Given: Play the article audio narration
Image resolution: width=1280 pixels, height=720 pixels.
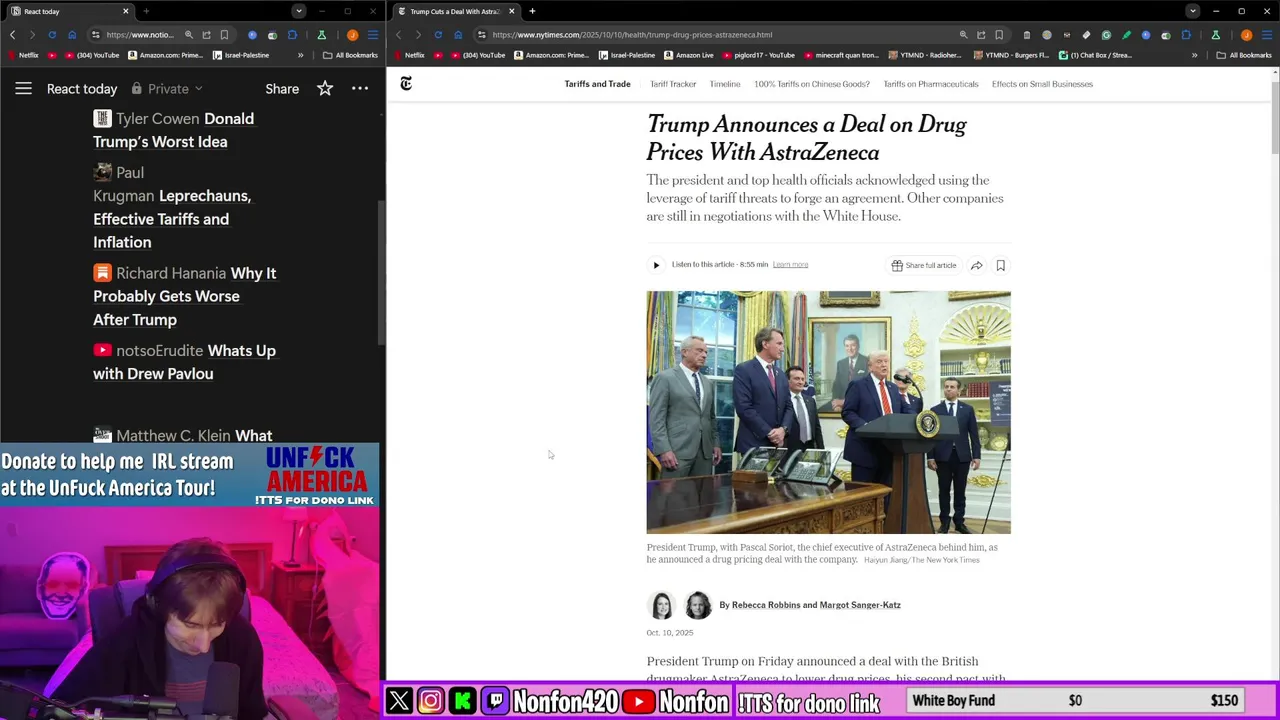Looking at the screenshot, I should 656,265.
